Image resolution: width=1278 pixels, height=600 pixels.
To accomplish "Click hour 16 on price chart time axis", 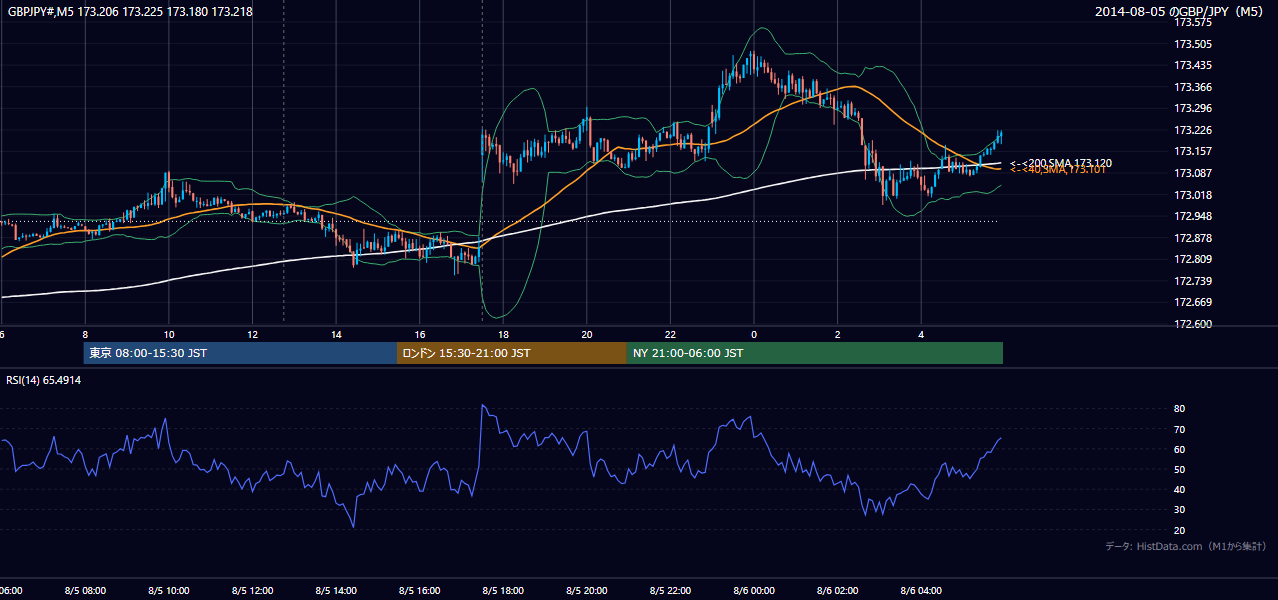I will coord(420,334).
